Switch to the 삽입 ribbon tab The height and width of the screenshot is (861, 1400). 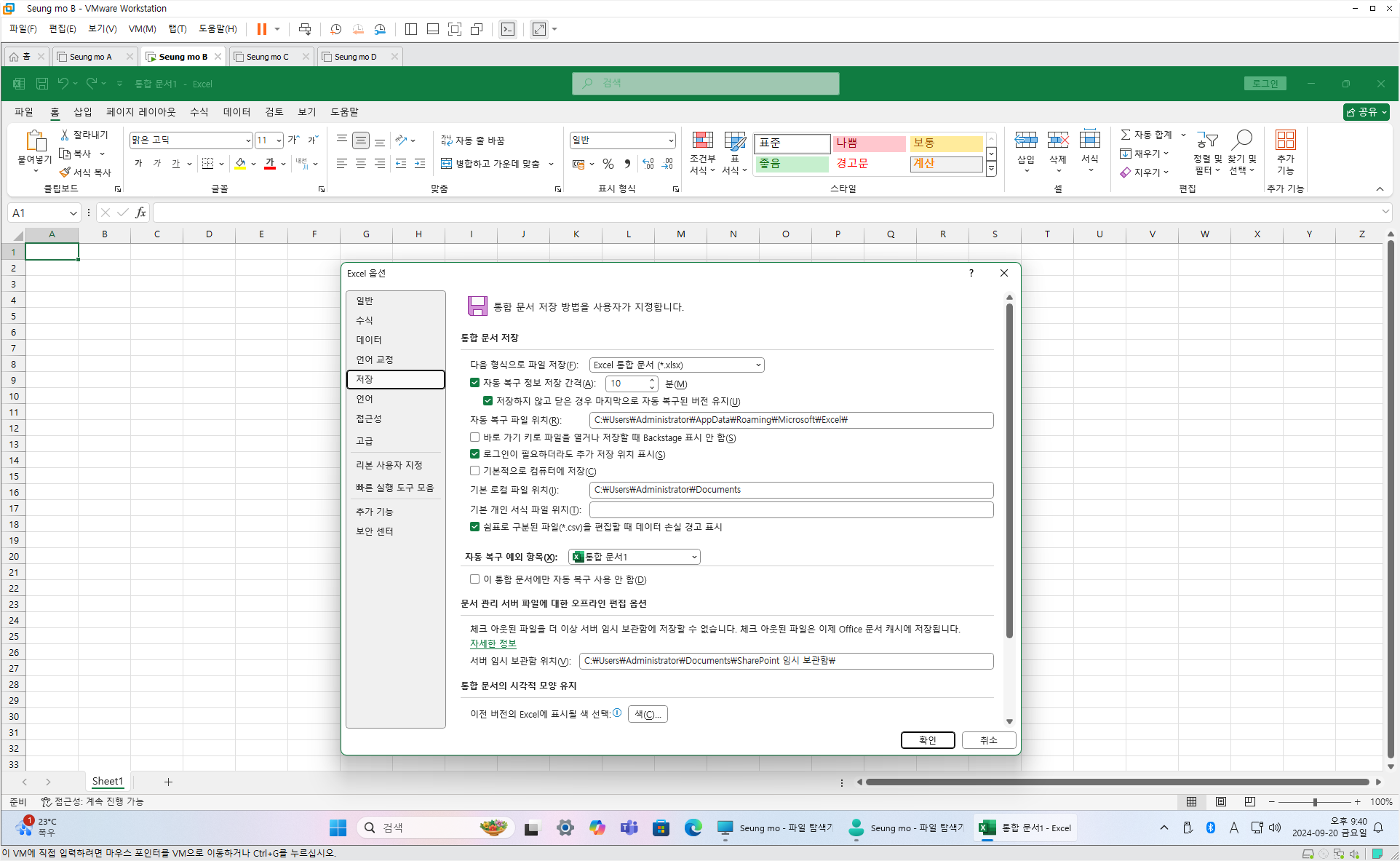point(83,111)
